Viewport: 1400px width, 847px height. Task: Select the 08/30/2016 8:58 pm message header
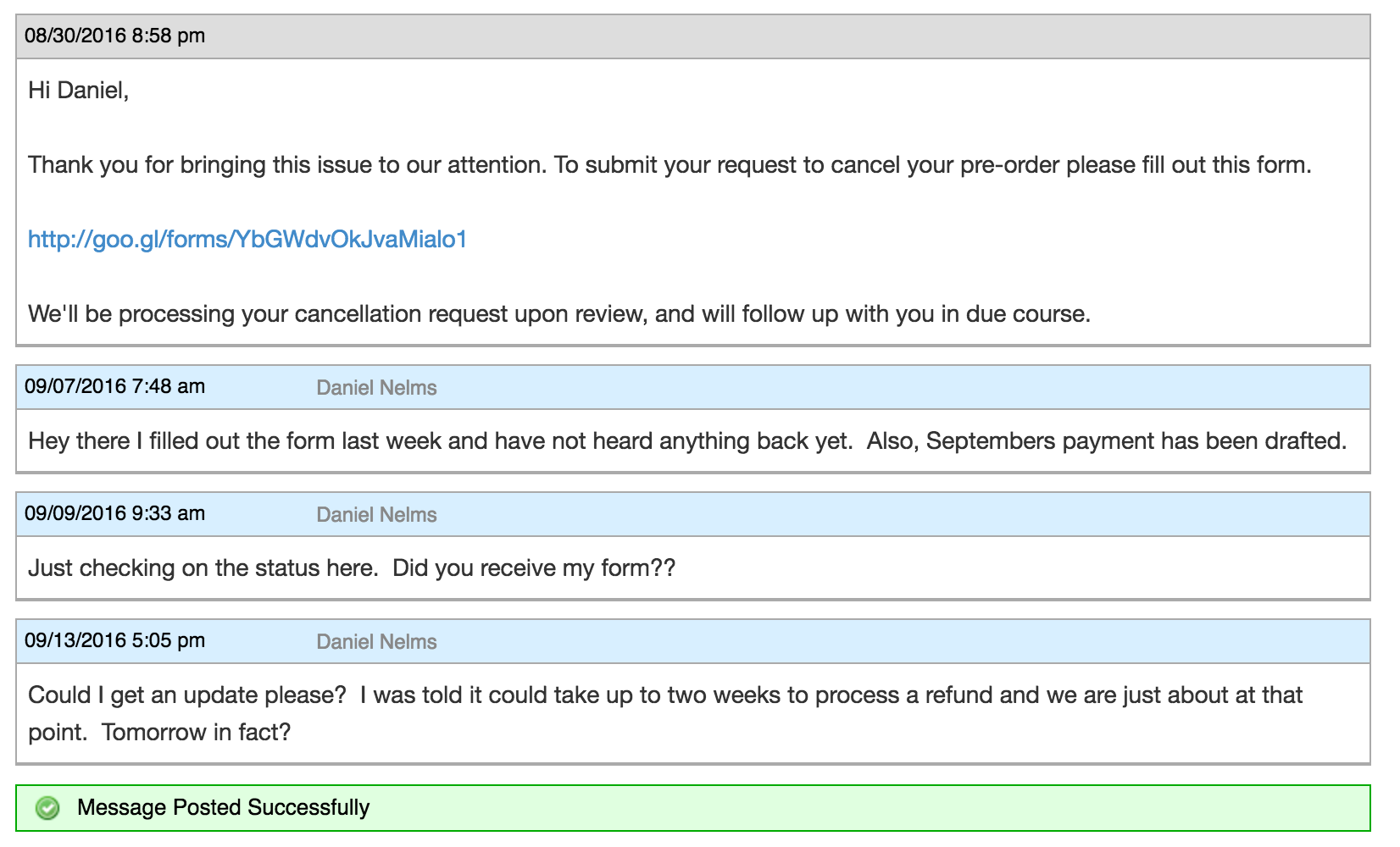click(x=693, y=36)
